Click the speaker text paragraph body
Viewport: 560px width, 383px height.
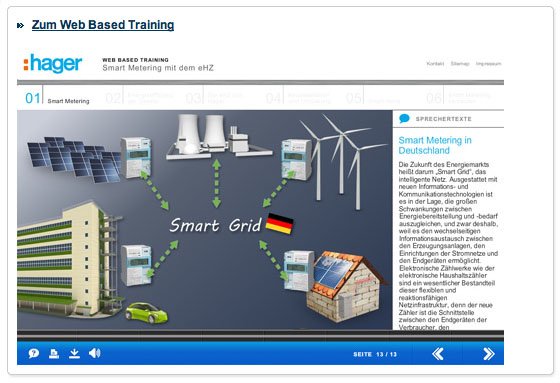pos(448,246)
